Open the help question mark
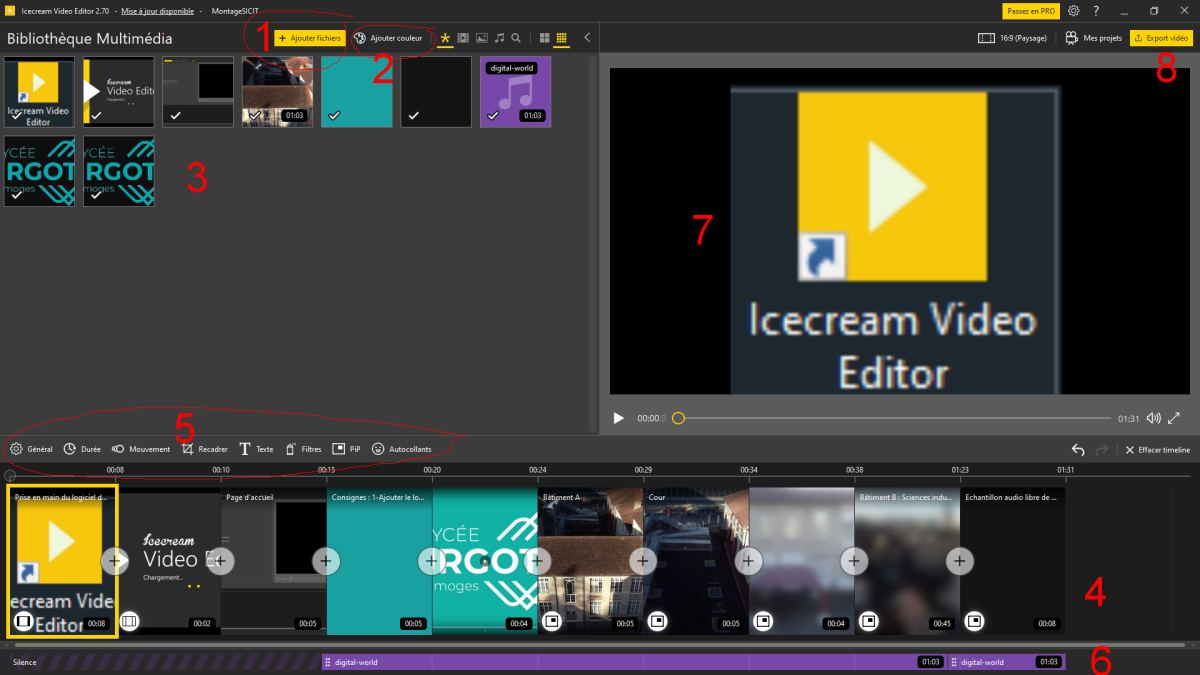The width and height of the screenshot is (1200, 675). pos(1097,10)
